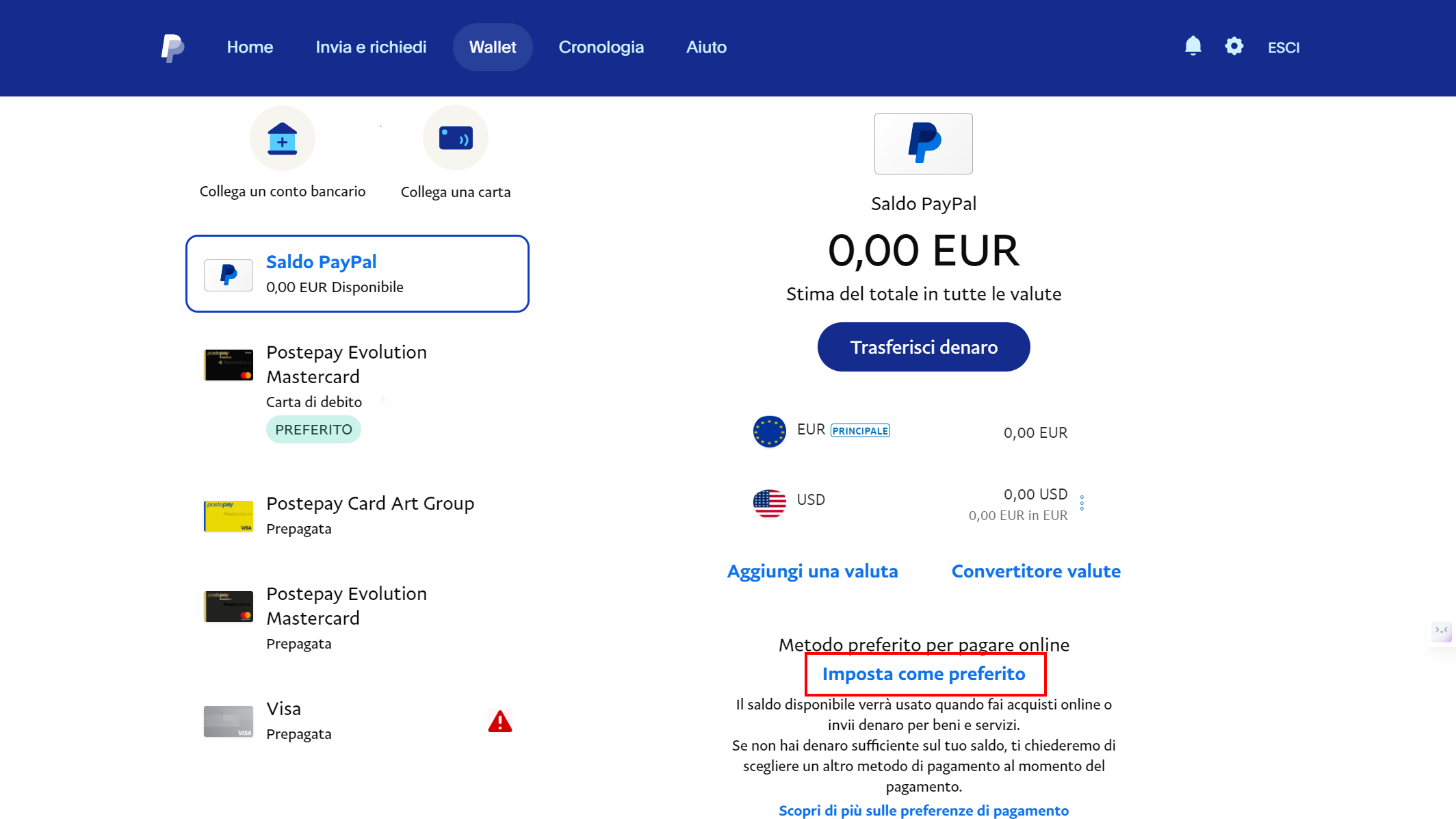The image size is (1456, 819).
Task: Open the 'Convertitore valute' link
Action: pyautogui.click(x=1035, y=571)
